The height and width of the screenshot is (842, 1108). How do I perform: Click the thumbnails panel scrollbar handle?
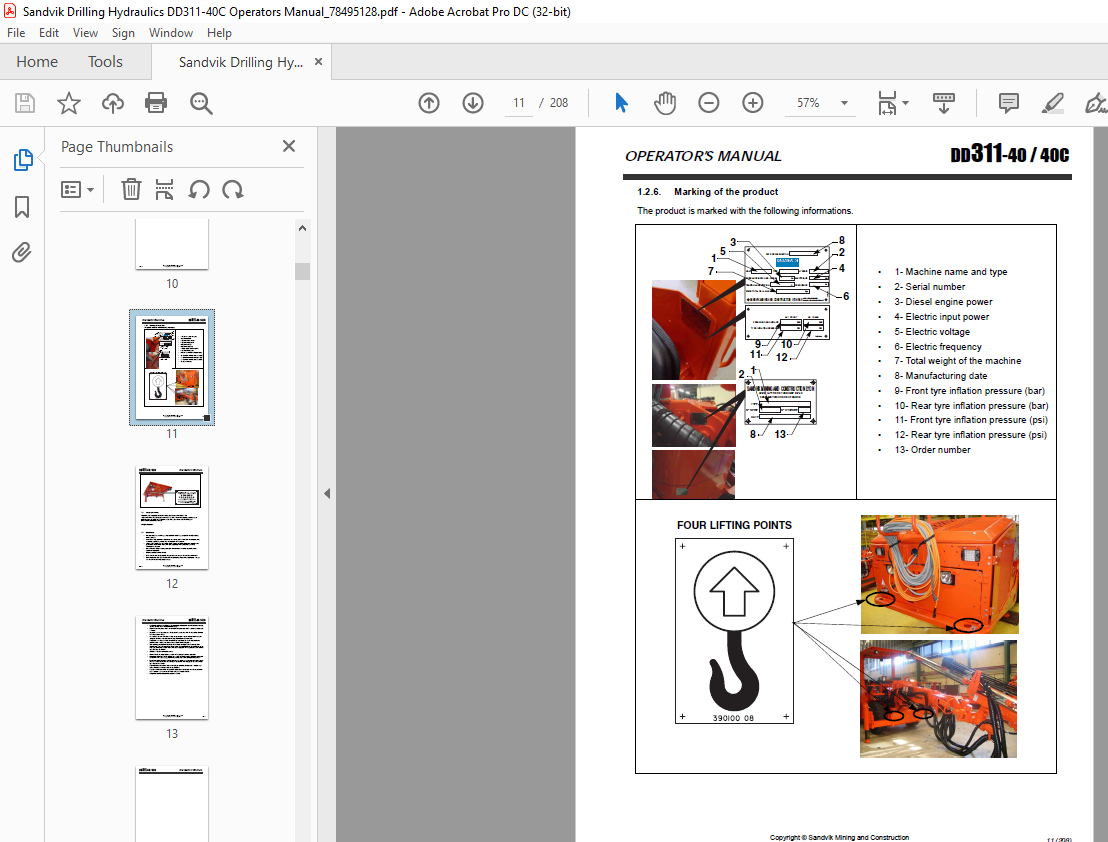[x=302, y=271]
